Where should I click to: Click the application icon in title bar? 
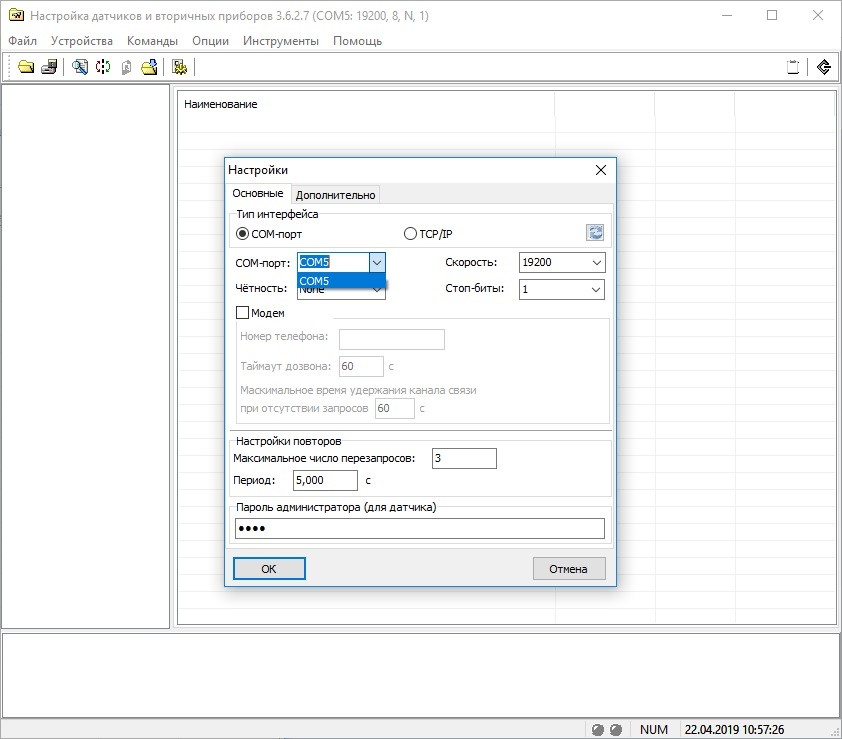pos(16,15)
